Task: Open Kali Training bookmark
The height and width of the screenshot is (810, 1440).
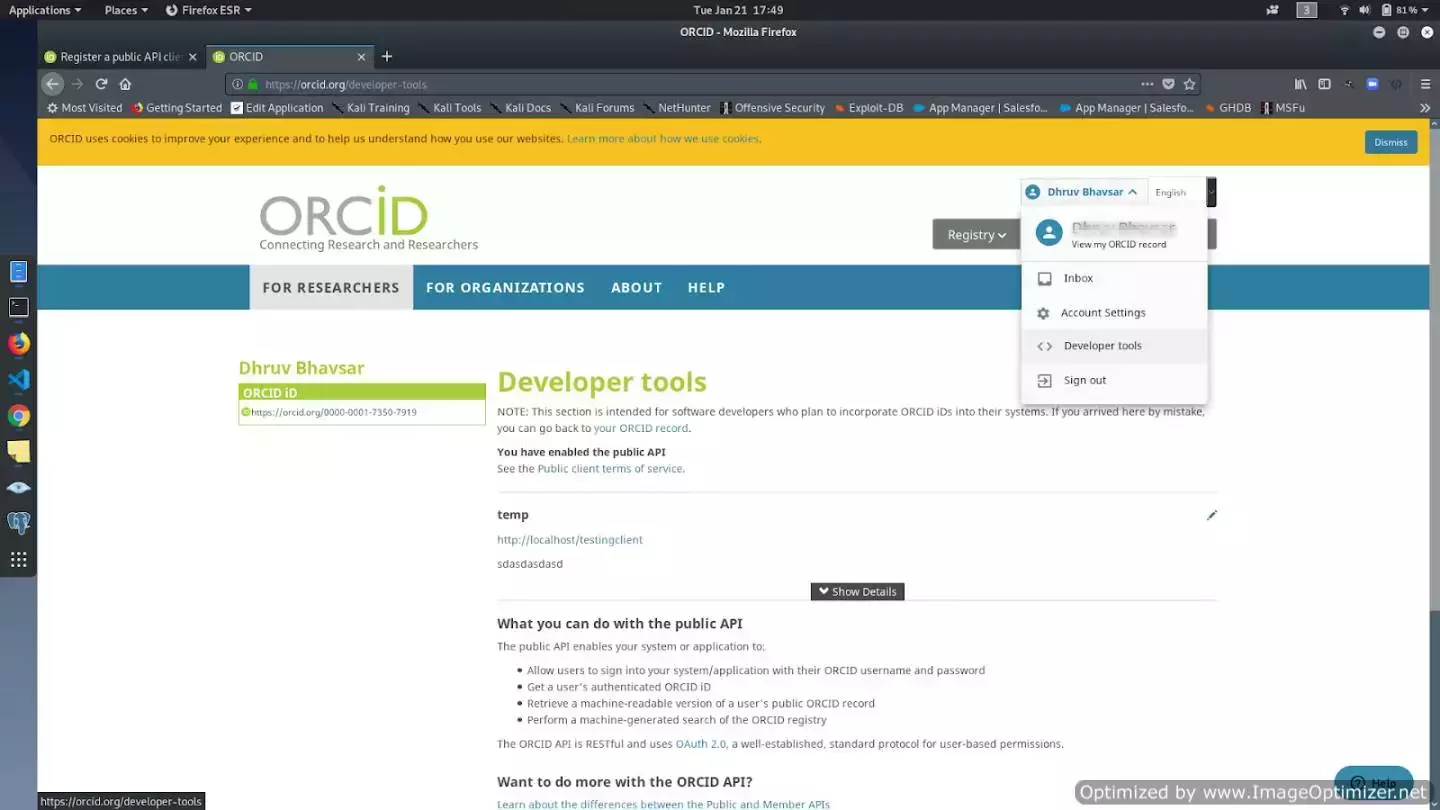Action: click(371, 108)
